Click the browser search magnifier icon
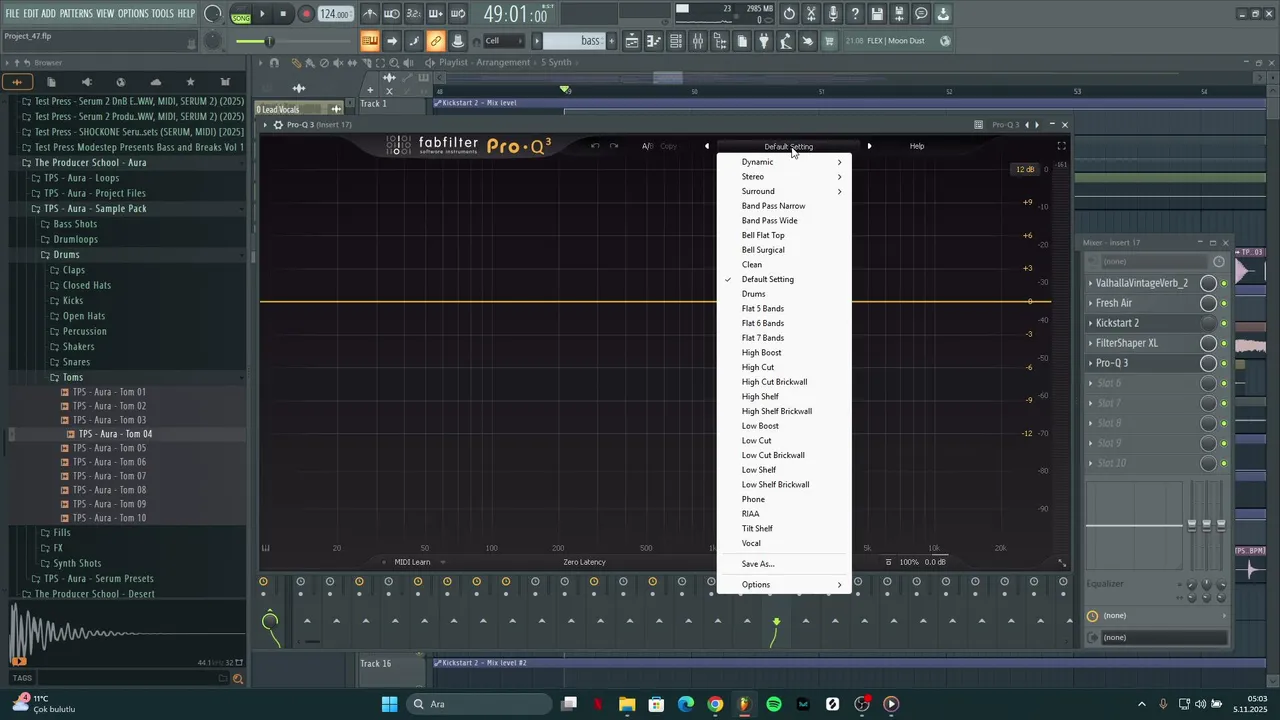Viewport: 1280px width, 720px height. (x=238, y=679)
